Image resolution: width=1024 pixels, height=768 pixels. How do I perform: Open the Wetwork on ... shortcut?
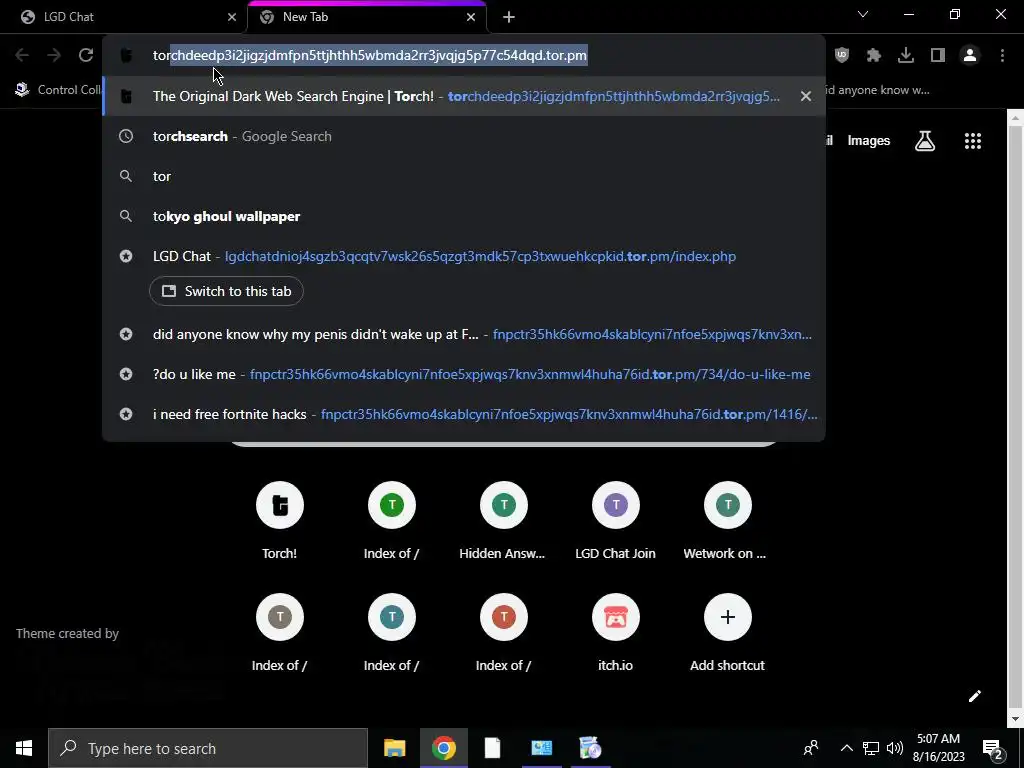click(x=727, y=520)
